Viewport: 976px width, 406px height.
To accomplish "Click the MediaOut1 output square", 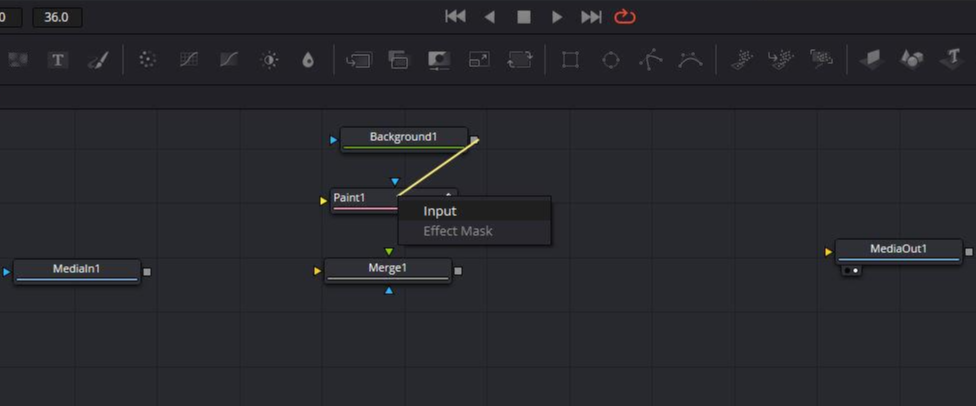I will pyautogui.click(x=969, y=252).
